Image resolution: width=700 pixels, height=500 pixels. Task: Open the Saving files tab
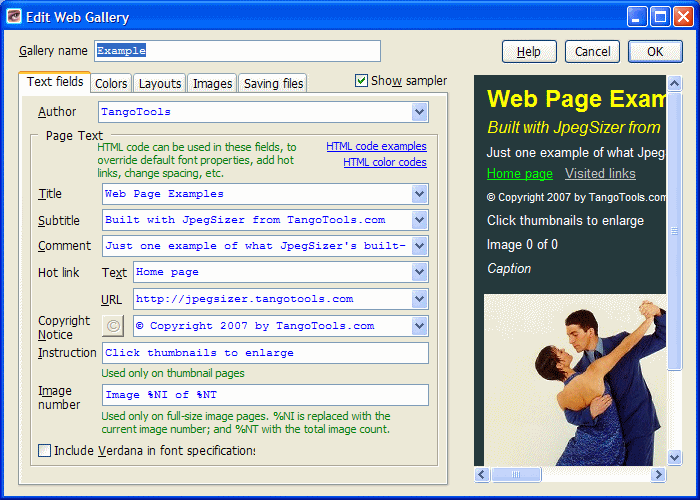click(x=273, y=84)
